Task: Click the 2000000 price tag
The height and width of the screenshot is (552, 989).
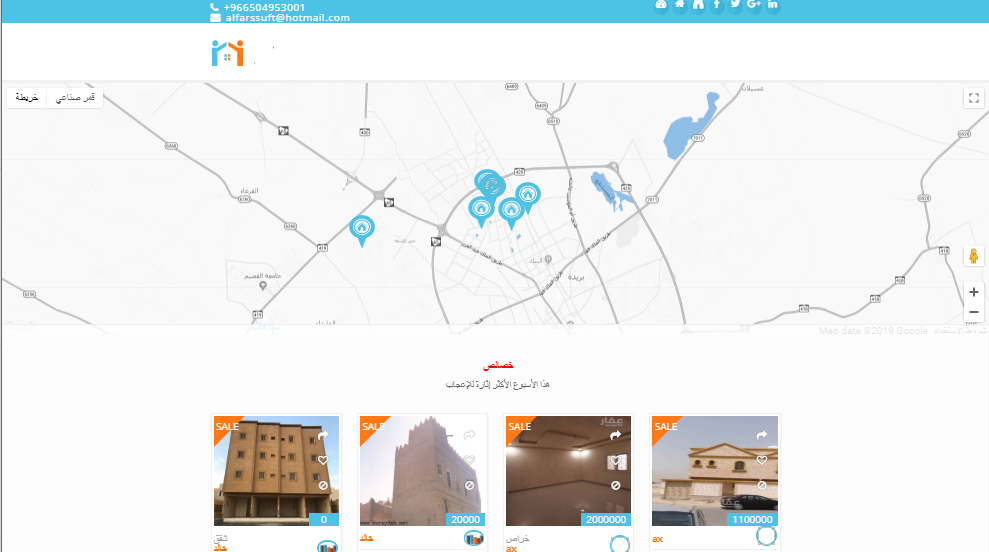Action: (x=606, y=520)
